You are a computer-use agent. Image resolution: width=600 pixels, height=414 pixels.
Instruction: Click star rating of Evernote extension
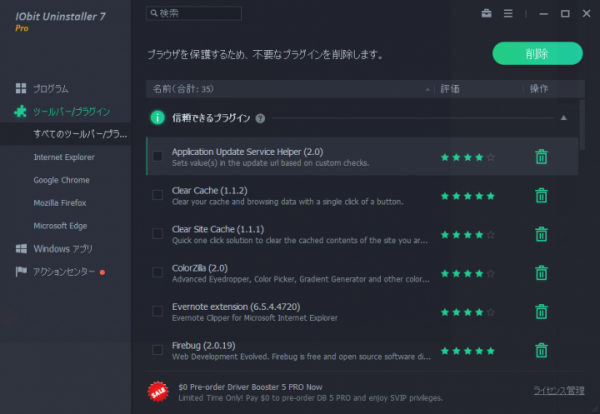(x=468, y=312)
